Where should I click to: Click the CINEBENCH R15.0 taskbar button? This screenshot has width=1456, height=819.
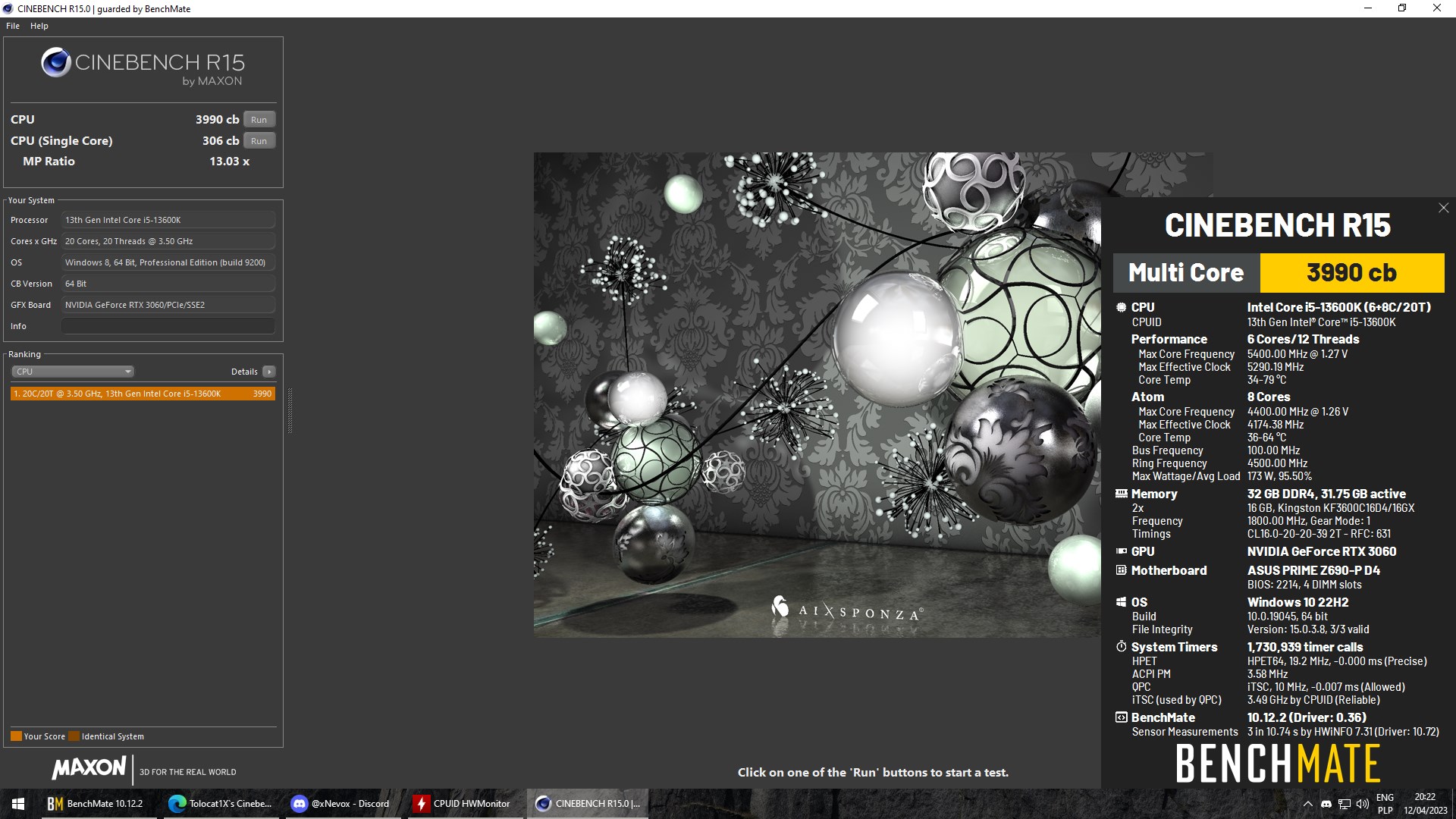pyautogui.click(x=588, y=804)
